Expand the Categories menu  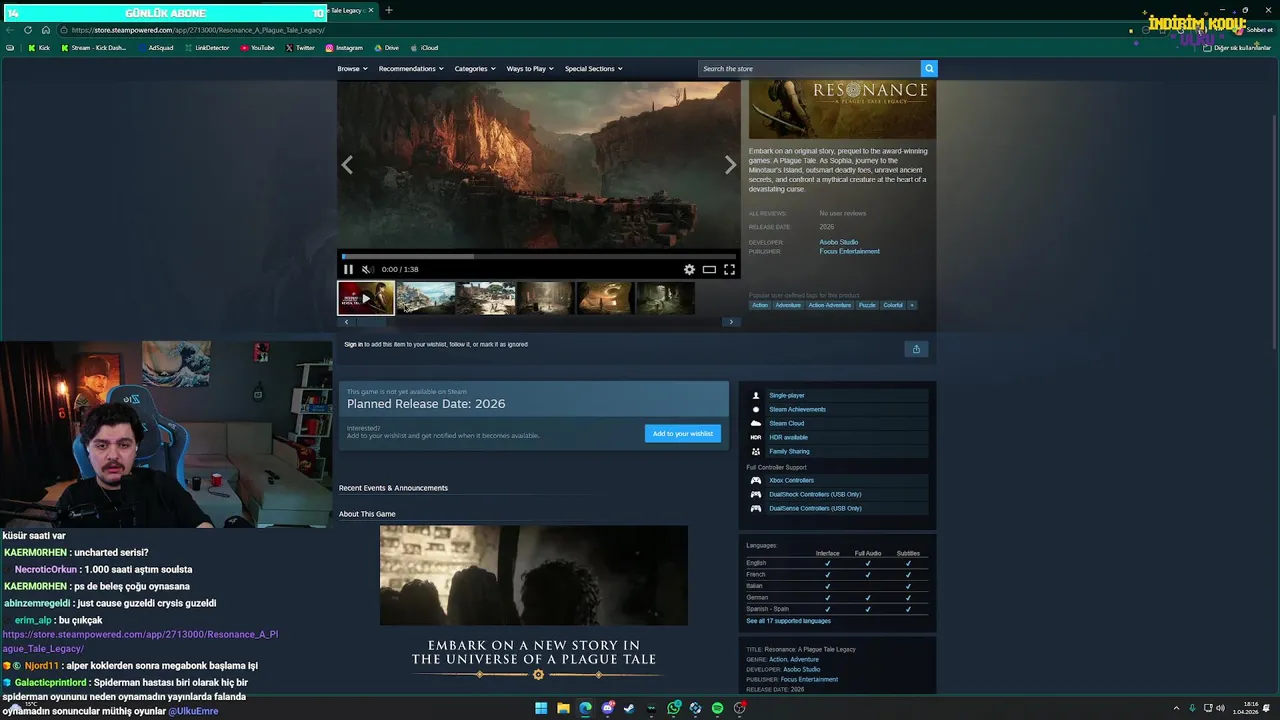coord(475,68)
